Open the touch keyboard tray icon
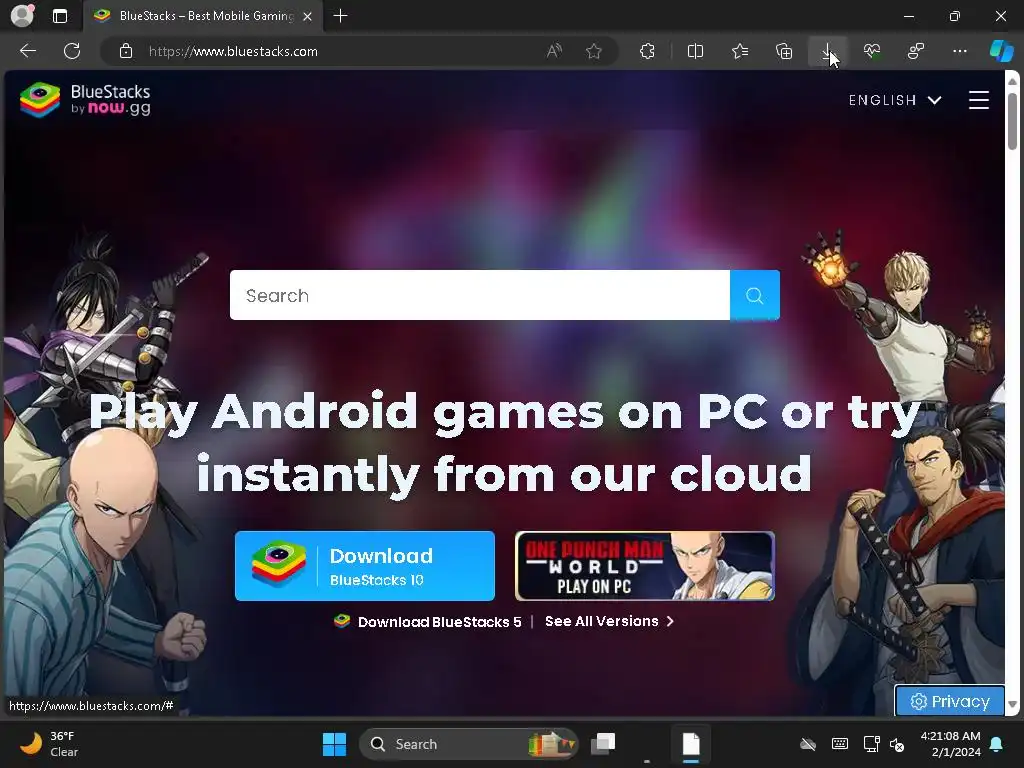This screenshot has height=768, width=1024. pyautogui.click(x=840, y=744)
